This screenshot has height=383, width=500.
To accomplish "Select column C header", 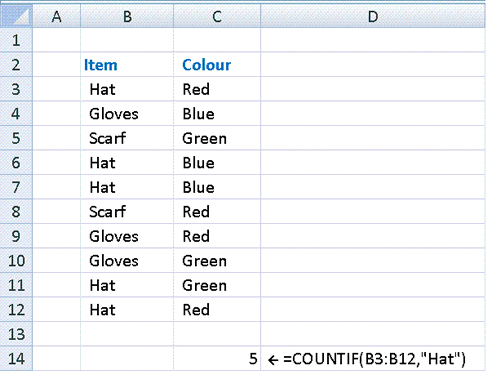I will tap(217, 16).
